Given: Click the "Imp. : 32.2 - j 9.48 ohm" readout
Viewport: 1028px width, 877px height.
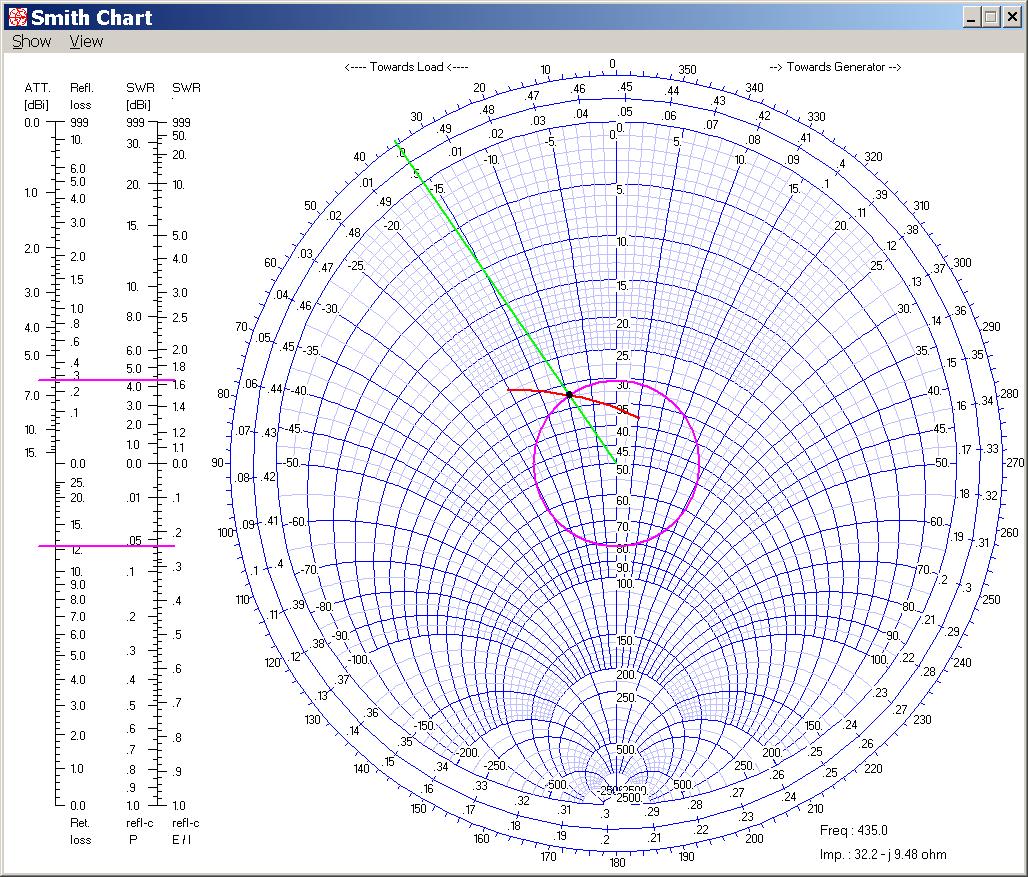Looking at the screenshot, I should click(883, 855).
